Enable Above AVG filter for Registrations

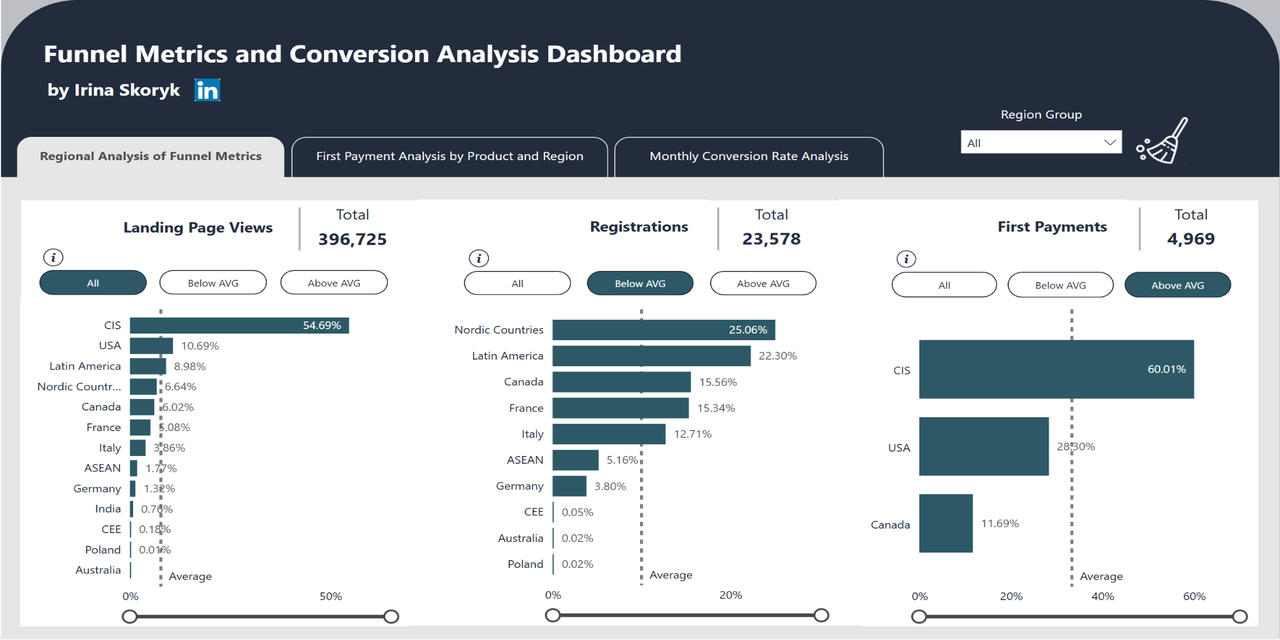click(x=763, y=283)
